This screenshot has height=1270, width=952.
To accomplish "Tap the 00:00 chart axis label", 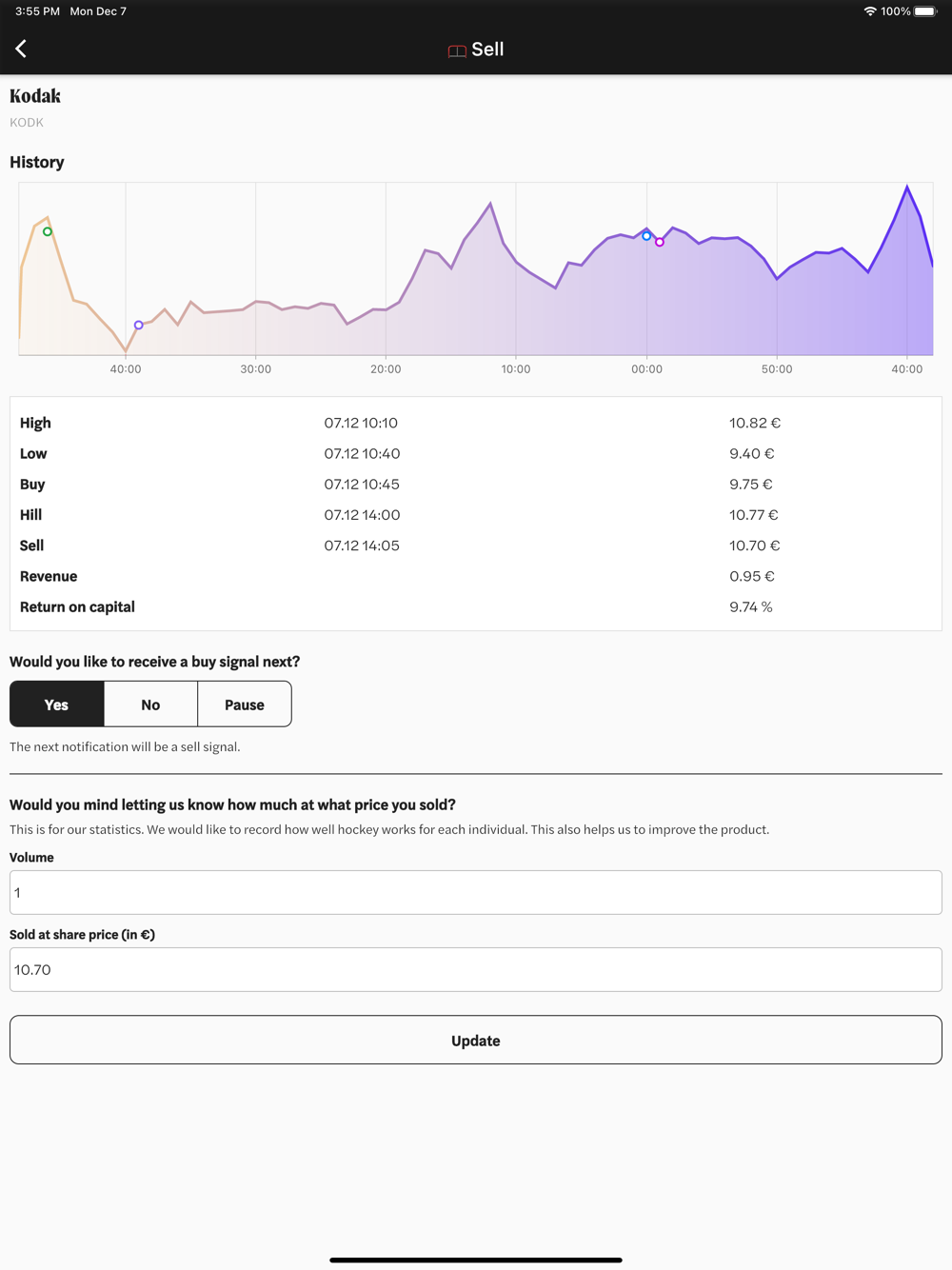I will (x=646, y=368).
